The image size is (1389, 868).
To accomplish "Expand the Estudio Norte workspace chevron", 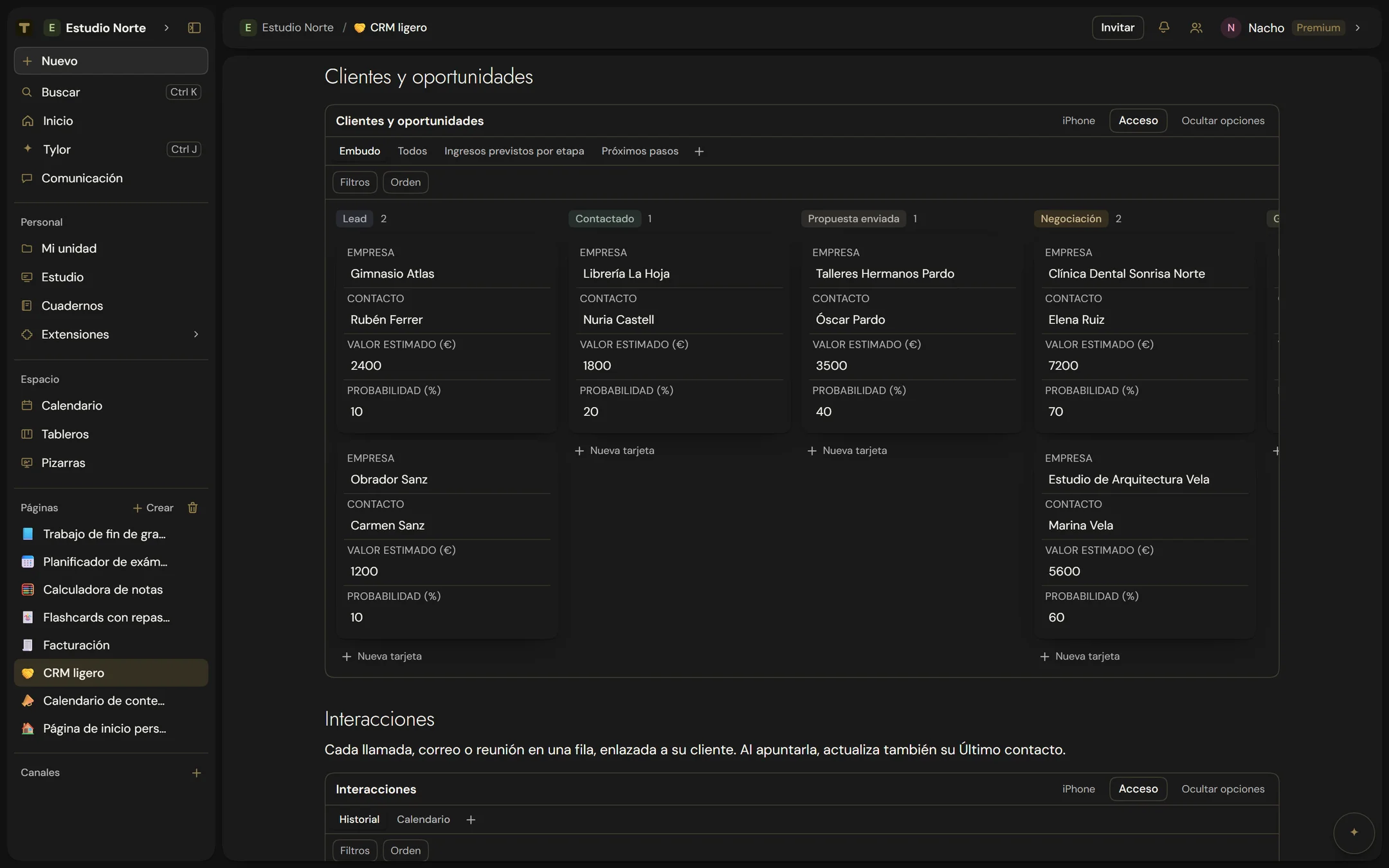I will tap(167, 28).
